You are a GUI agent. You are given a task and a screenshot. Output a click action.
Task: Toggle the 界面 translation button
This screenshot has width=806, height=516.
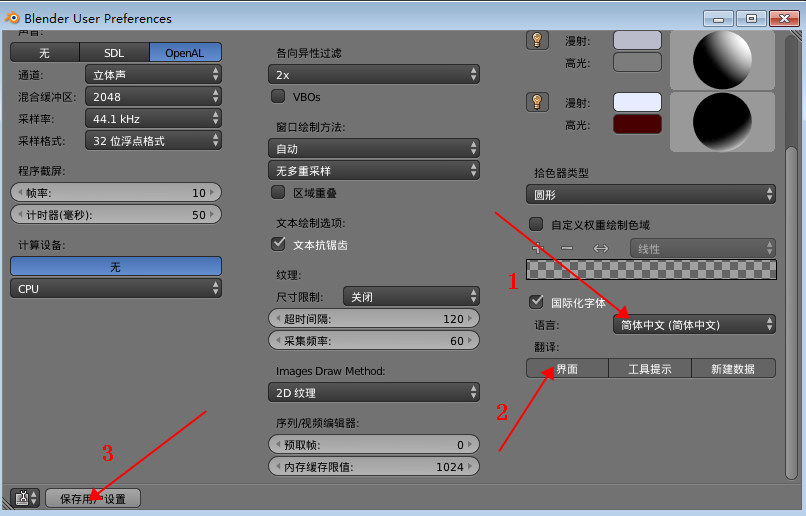coord(567,369)
